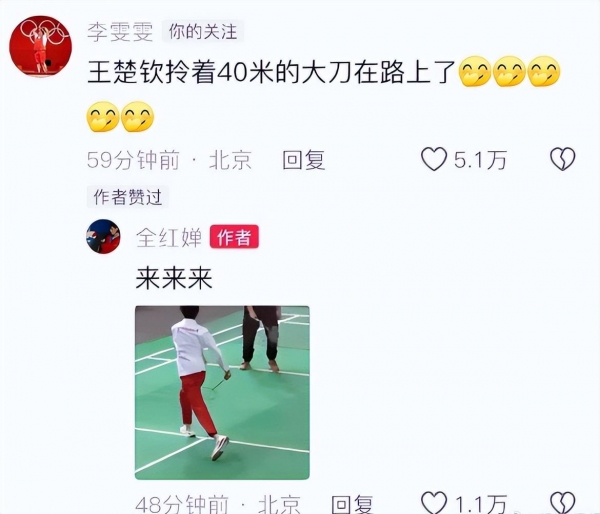This screenshot has height=514, width=600.
Task: Tap the 来来来 reply text
Action: point(174,278)
